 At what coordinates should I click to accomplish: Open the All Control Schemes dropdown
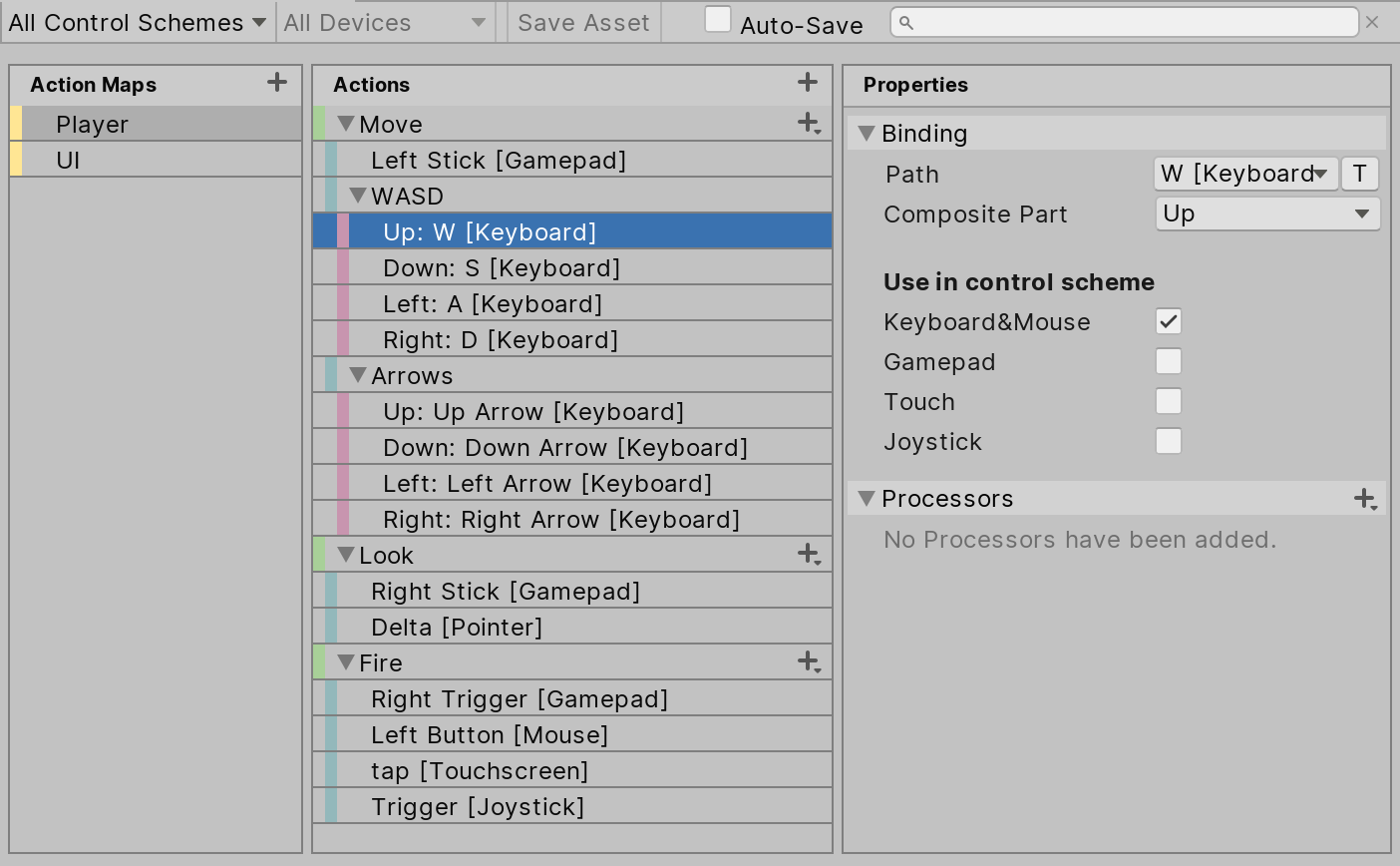137,21
